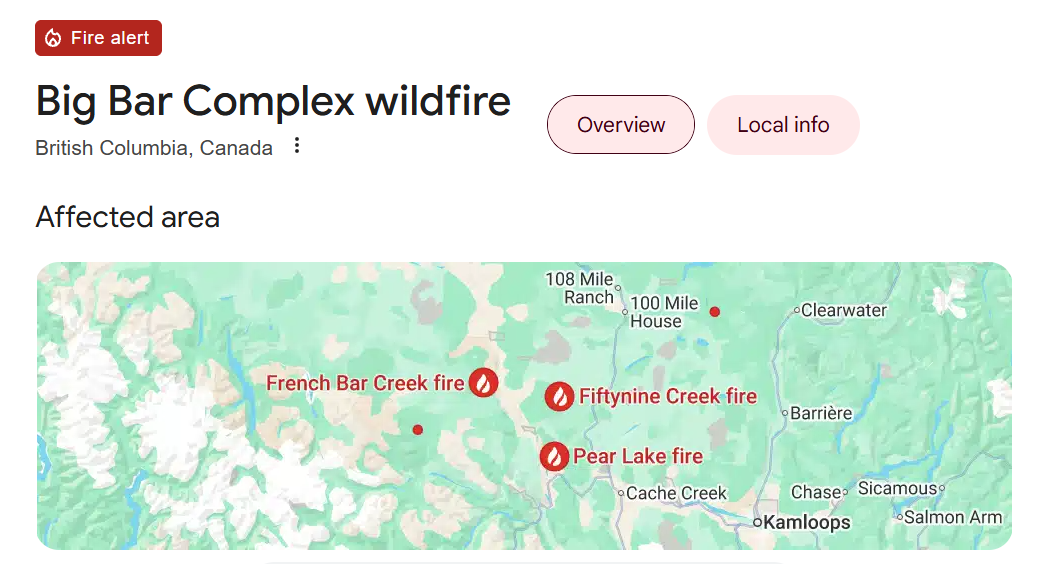This screenshot has width=1047, height=564.
Task: Click the Kamloops city marker
Action: [757, 523]
